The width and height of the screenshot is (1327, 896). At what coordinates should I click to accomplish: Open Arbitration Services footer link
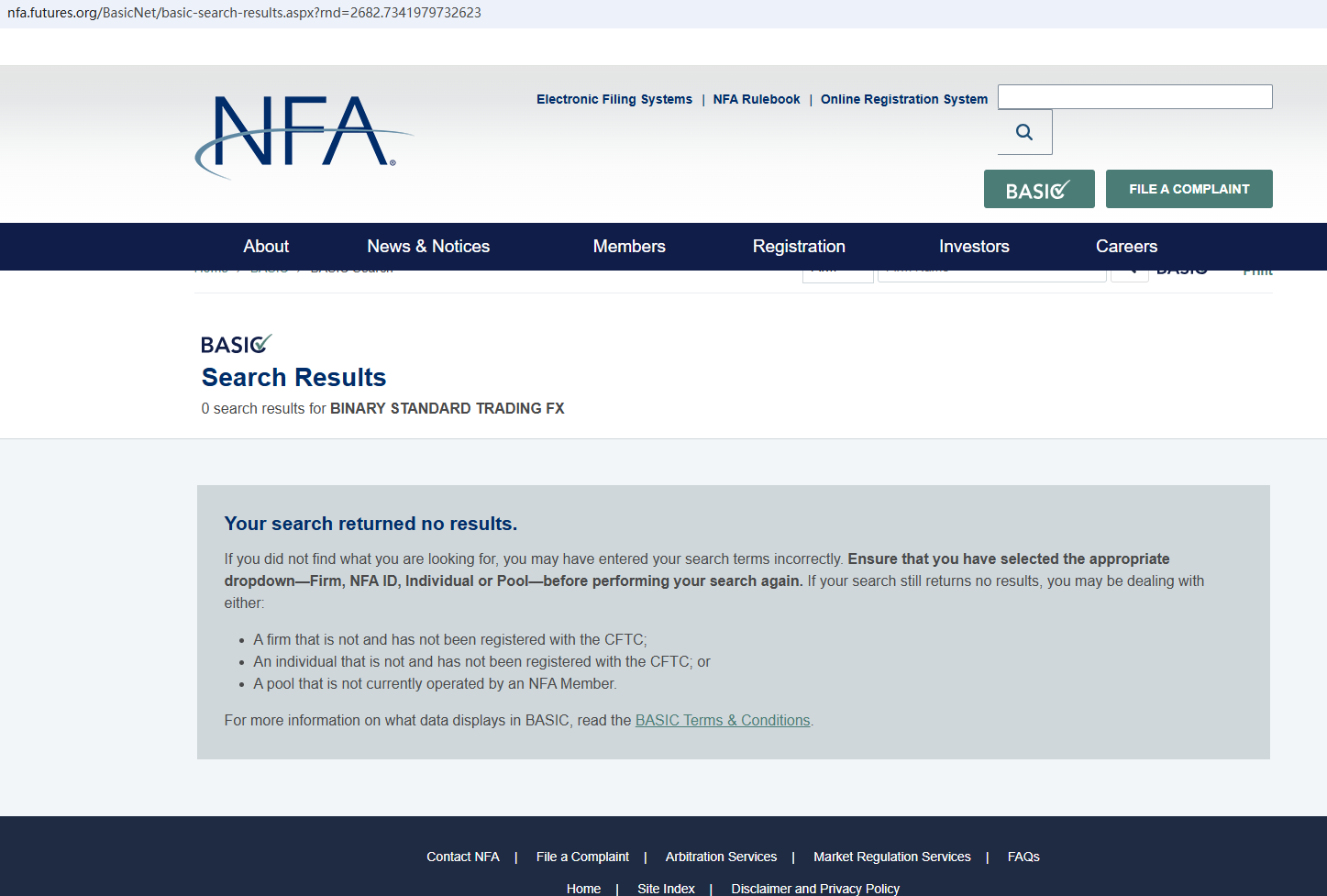[721, 857]
